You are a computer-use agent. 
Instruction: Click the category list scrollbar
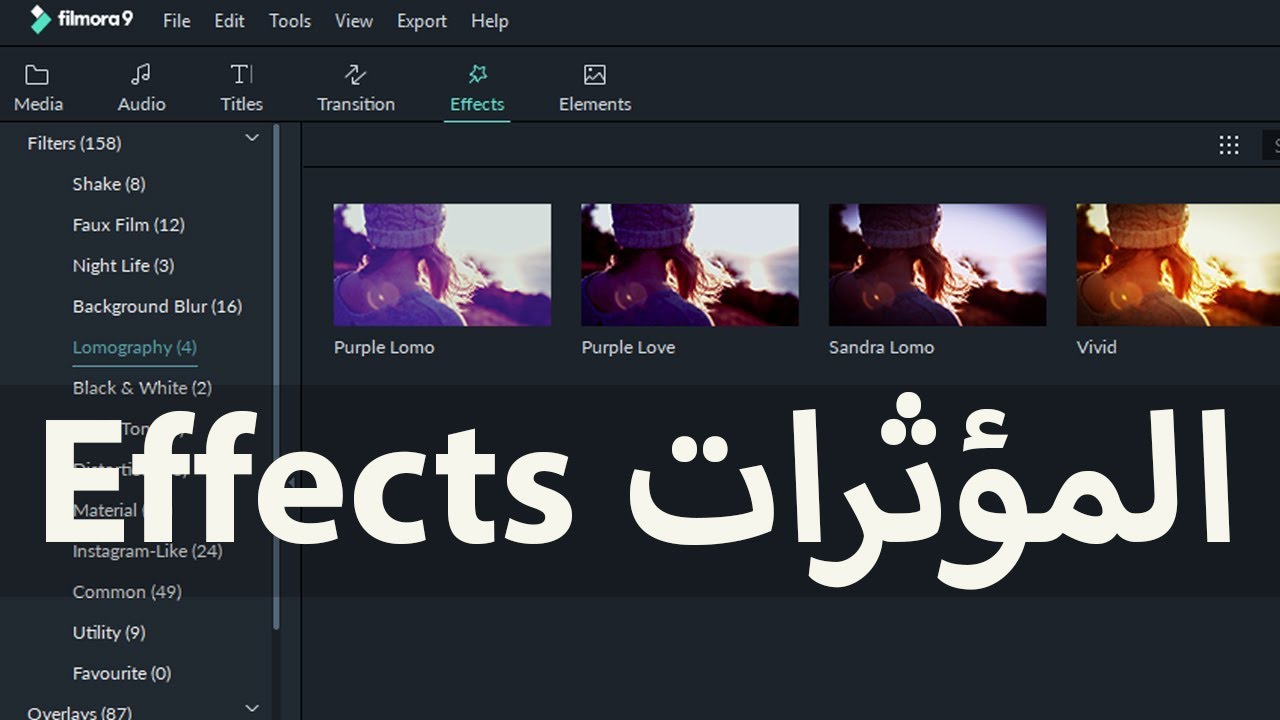[x=277, y=376]
